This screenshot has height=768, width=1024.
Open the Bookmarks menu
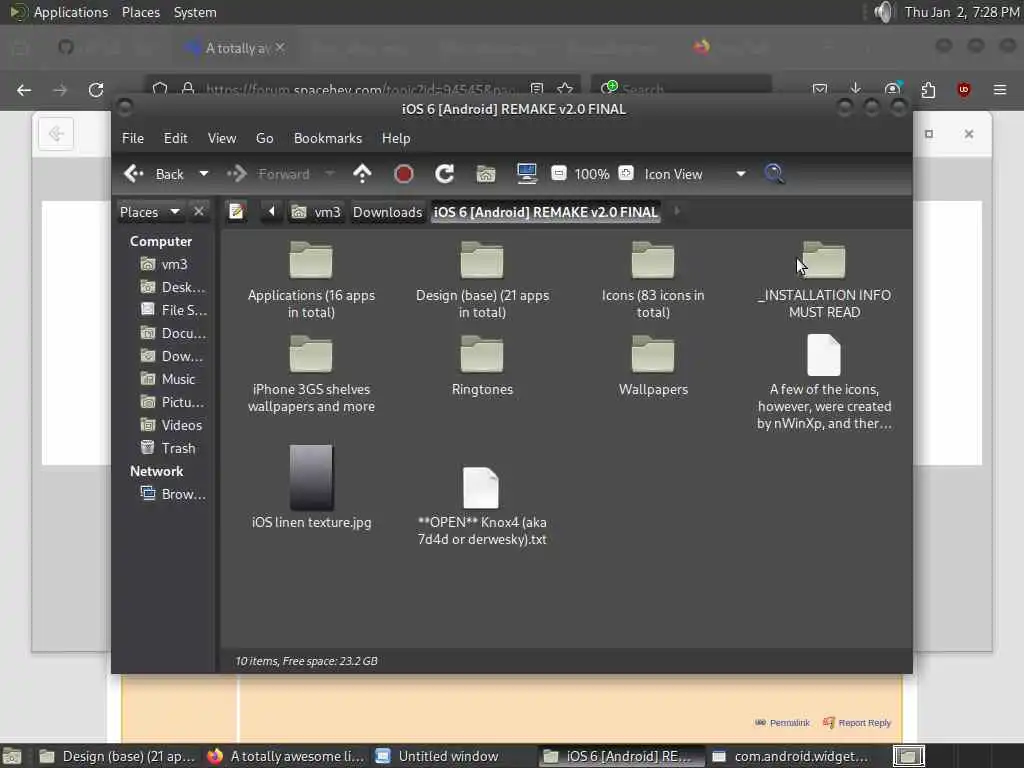tap(328, 138)
